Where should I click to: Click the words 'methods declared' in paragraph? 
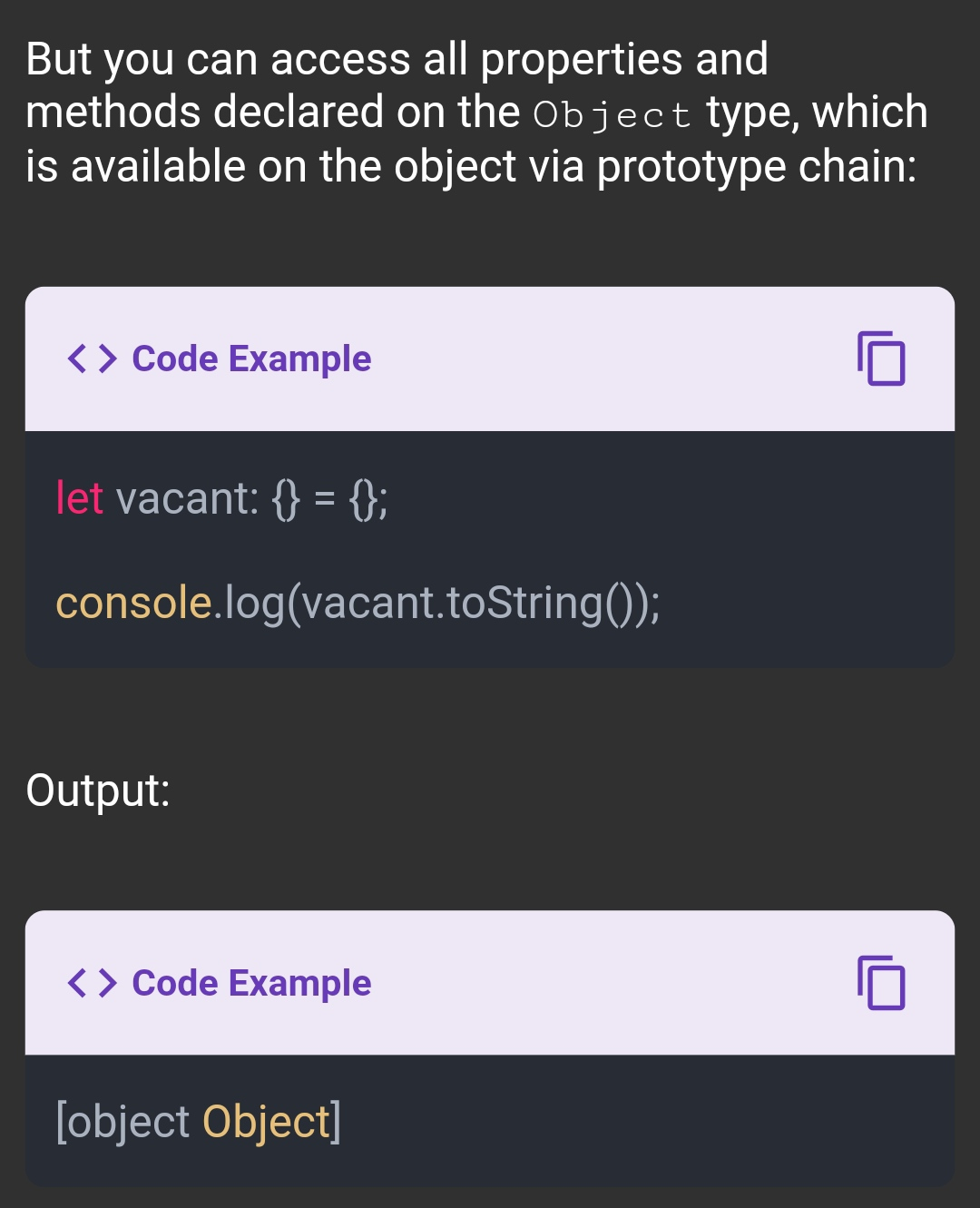tap(205, 113)
